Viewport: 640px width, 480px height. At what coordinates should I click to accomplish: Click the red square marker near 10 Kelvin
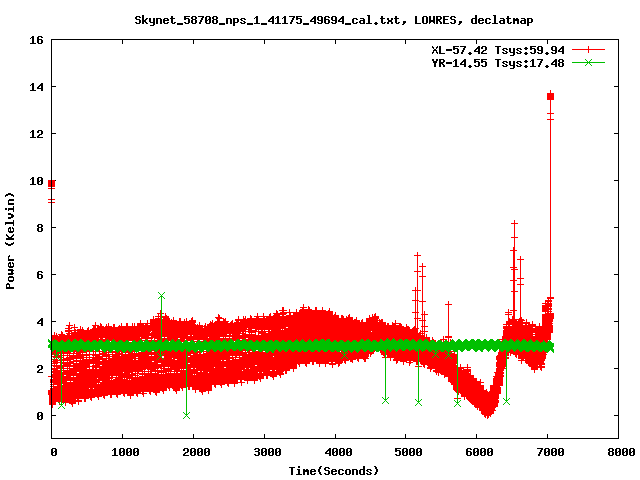pyautogui.click(x=51, y=184)
